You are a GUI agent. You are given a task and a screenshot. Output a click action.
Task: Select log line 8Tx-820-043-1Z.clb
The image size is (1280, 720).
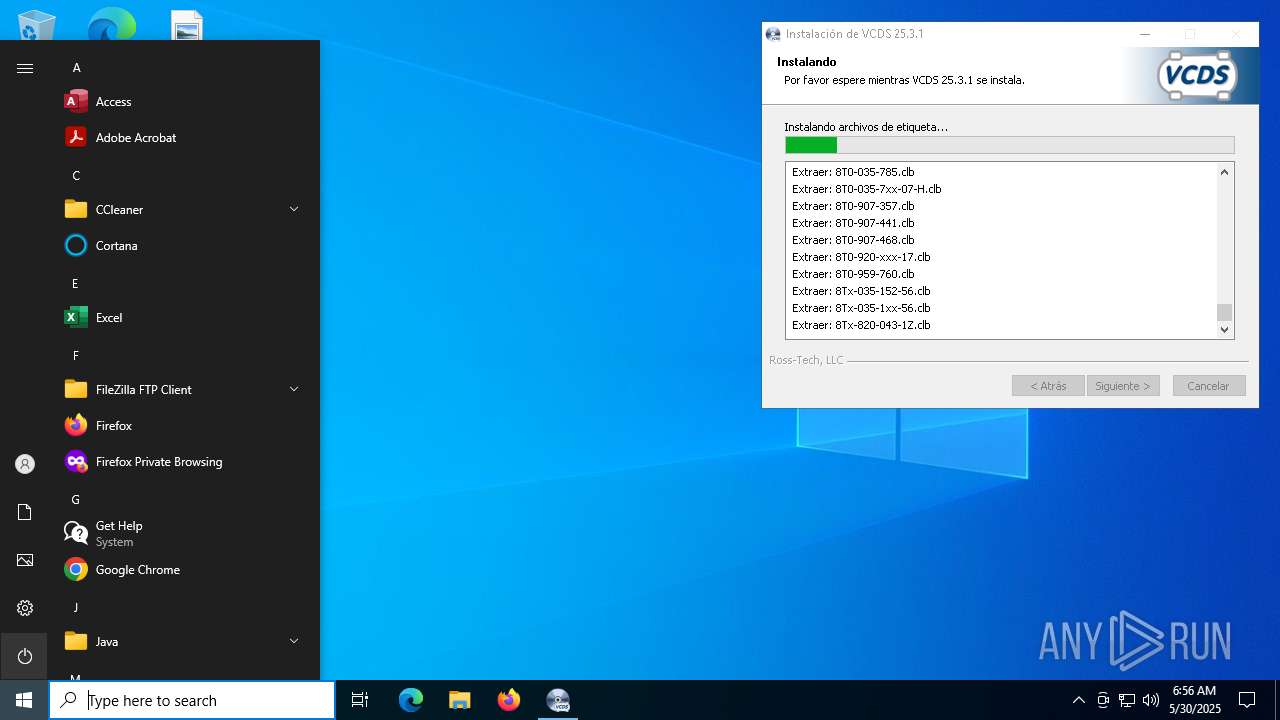(861, 325)
